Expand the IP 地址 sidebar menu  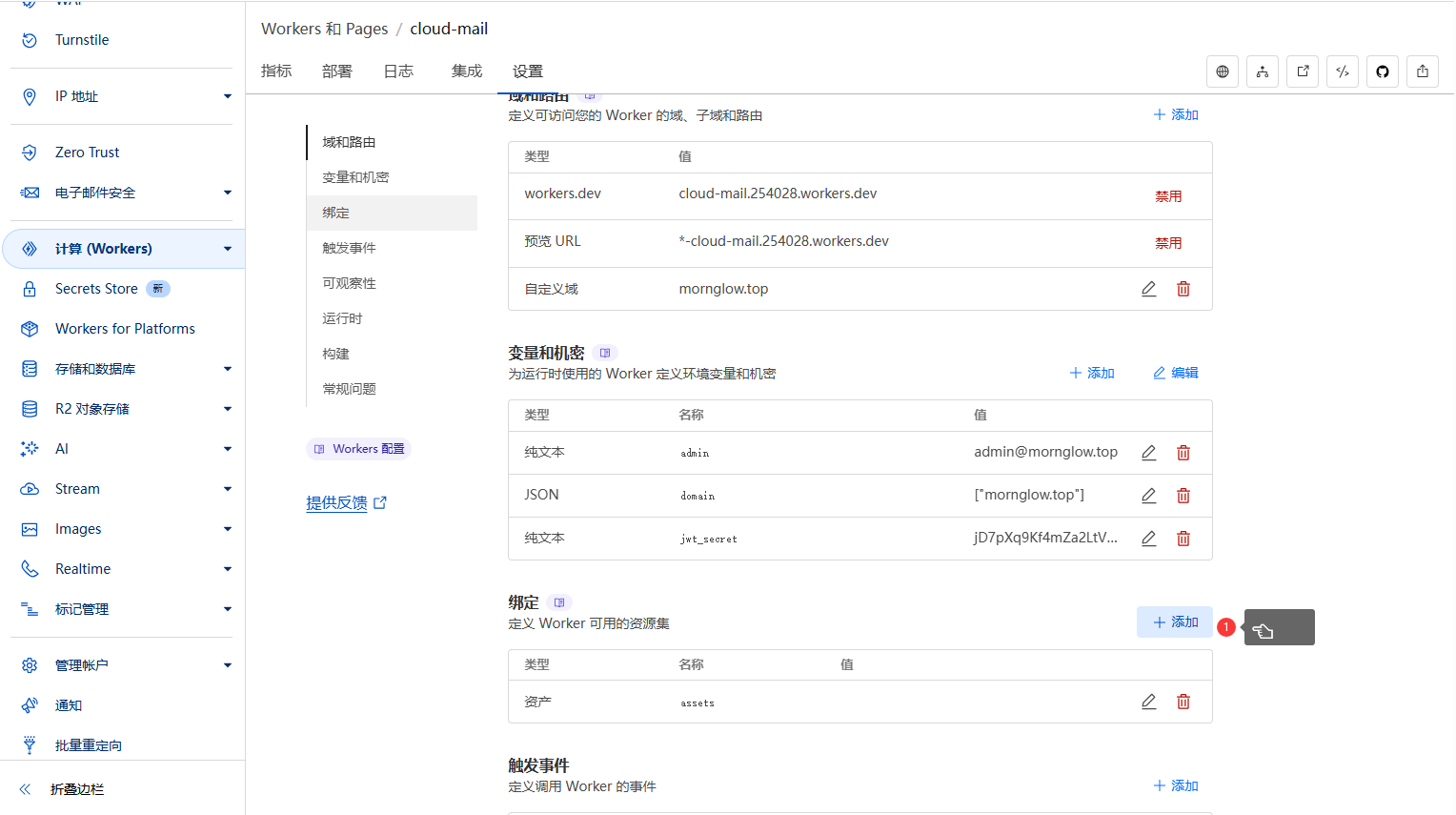[x=227, y=96]
